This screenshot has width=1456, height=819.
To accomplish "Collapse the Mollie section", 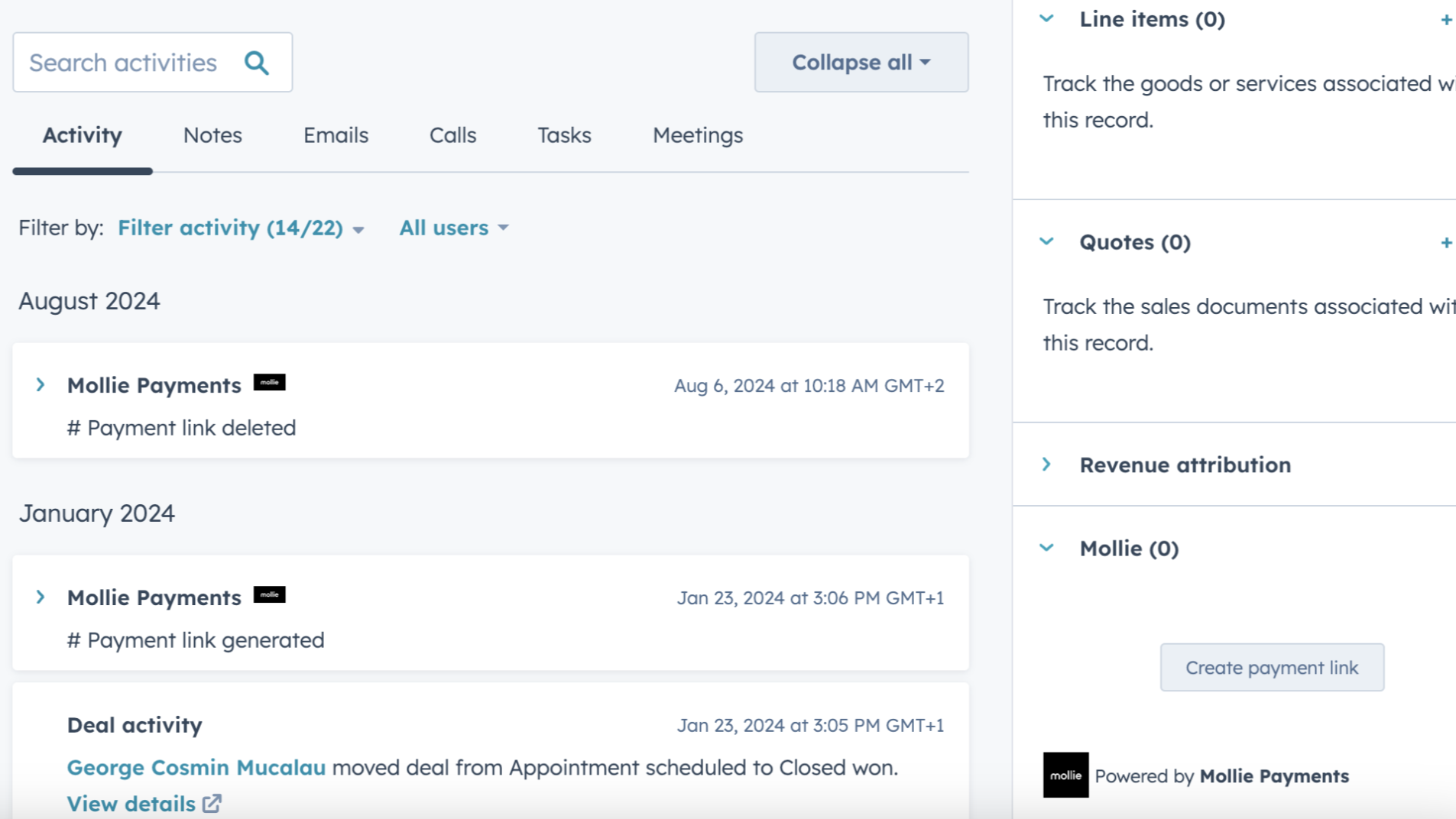I will pyautogui.click(x=1047, y=549).
